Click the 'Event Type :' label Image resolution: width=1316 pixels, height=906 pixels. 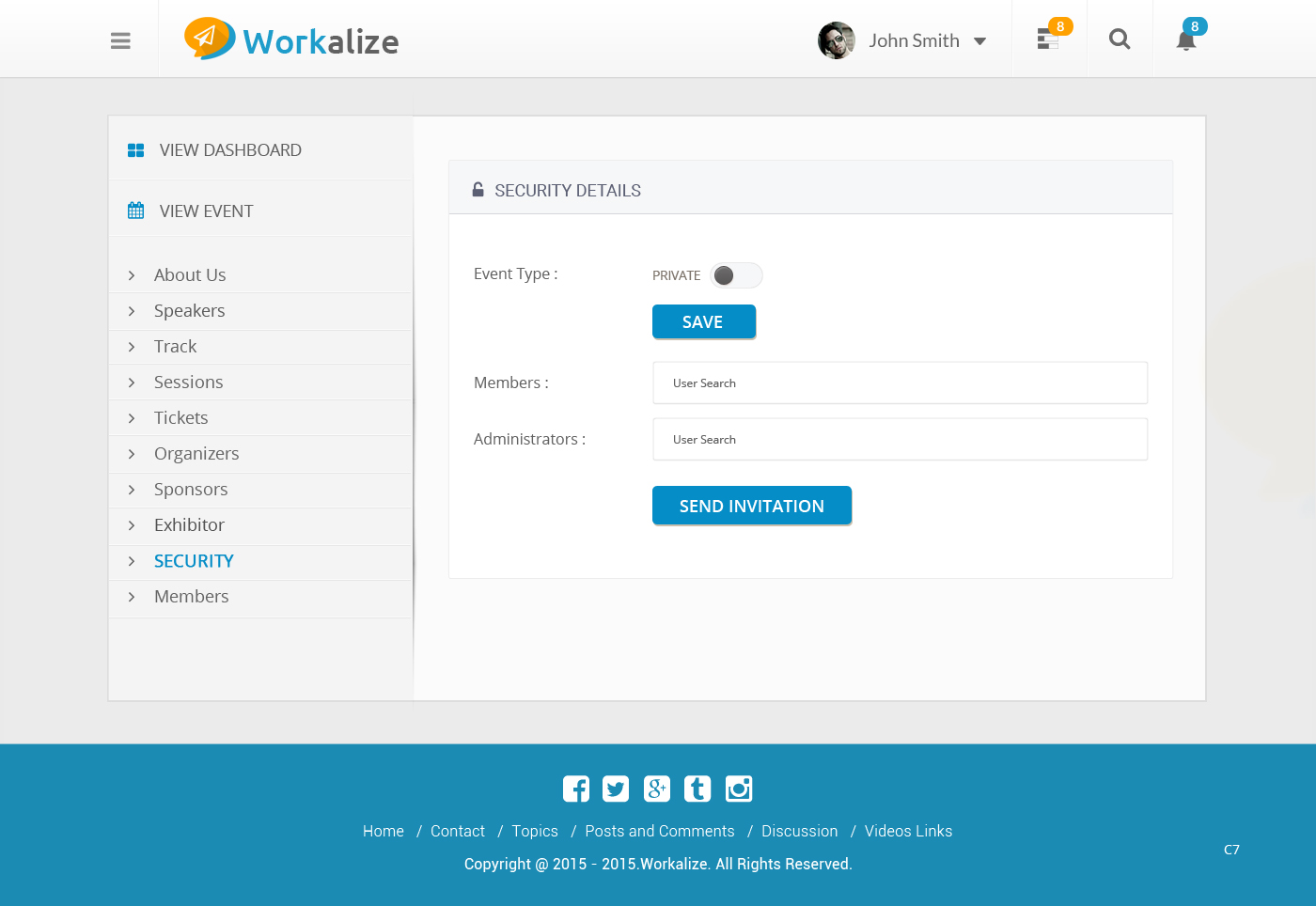tap(516, 273)
